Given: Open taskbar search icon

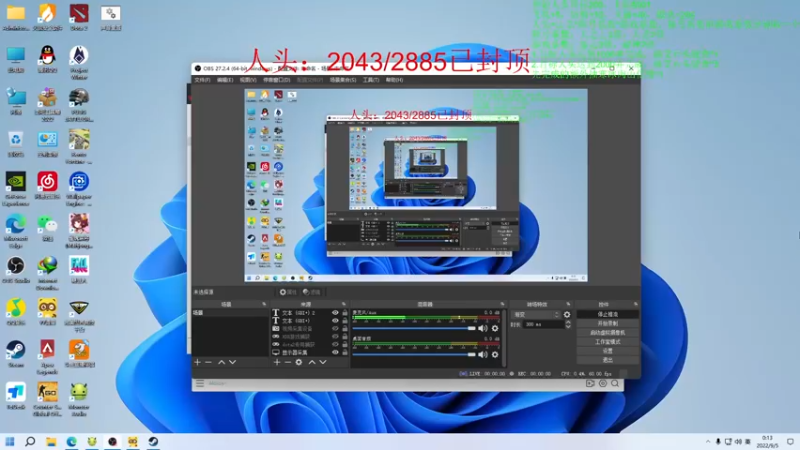Looking at the screenshot, I should (x=30, y=441).
